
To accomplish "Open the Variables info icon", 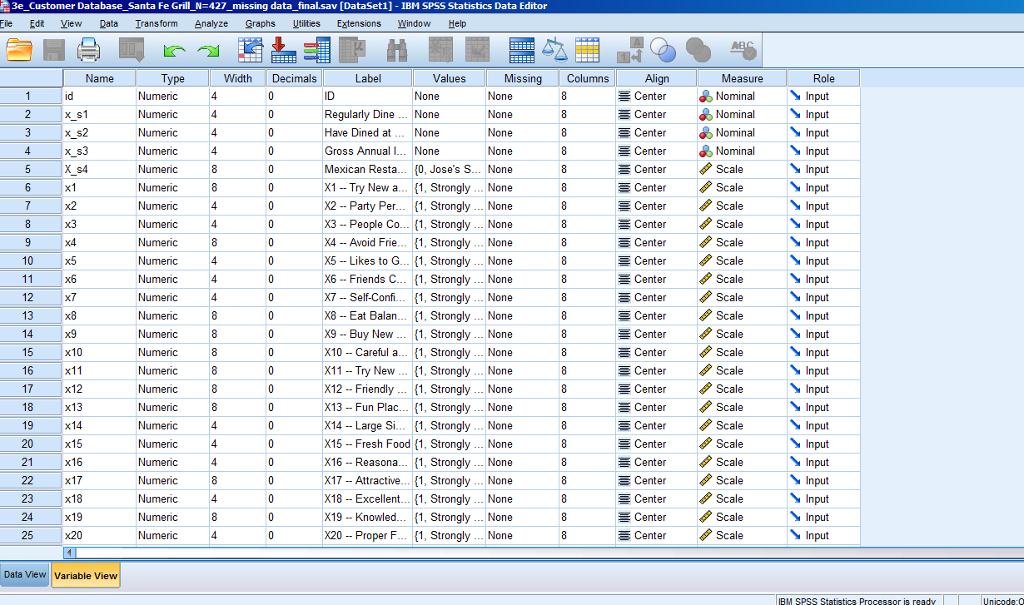I will coord(317,50).
